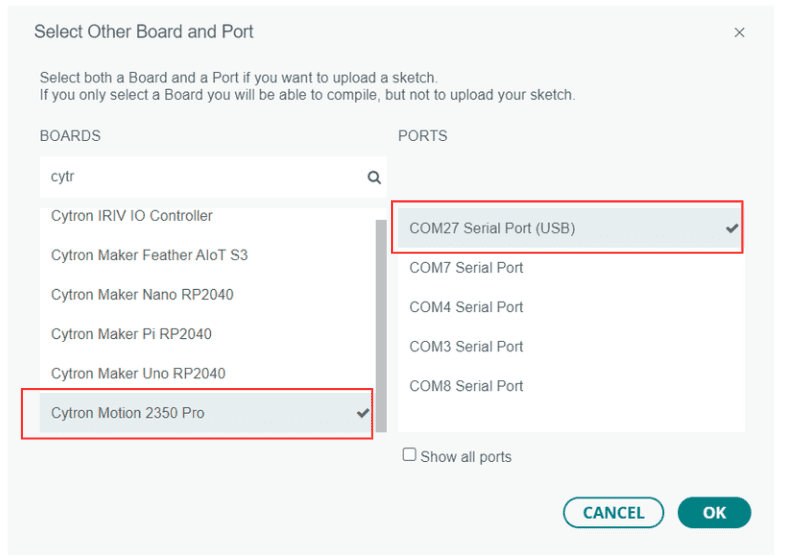Viewport: 796px width, 558px height.
Task: Choose Cytron Maker Uno RP2040 board
Action: (138, 374)
